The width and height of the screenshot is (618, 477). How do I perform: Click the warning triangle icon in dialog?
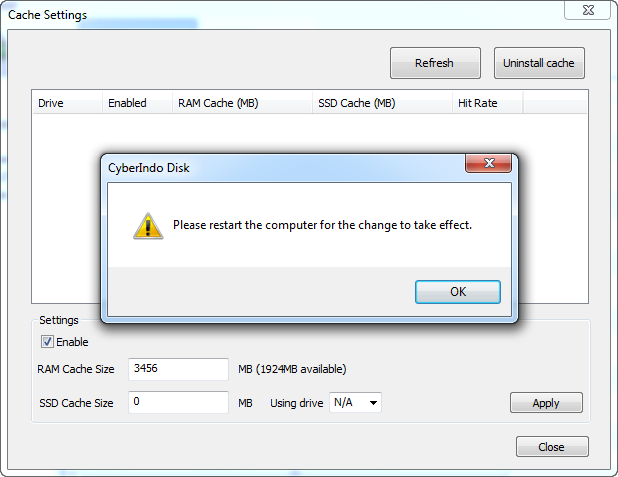coord(148,226)
